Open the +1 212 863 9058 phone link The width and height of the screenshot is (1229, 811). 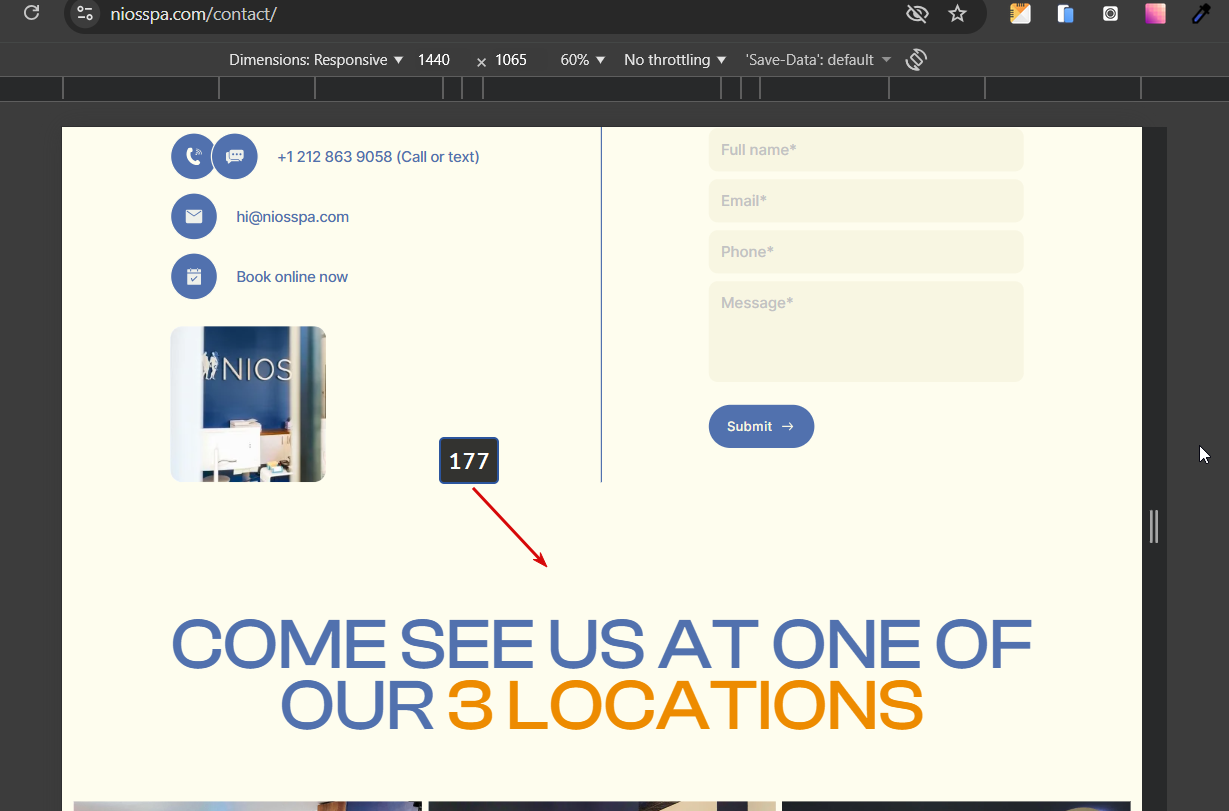378,157
